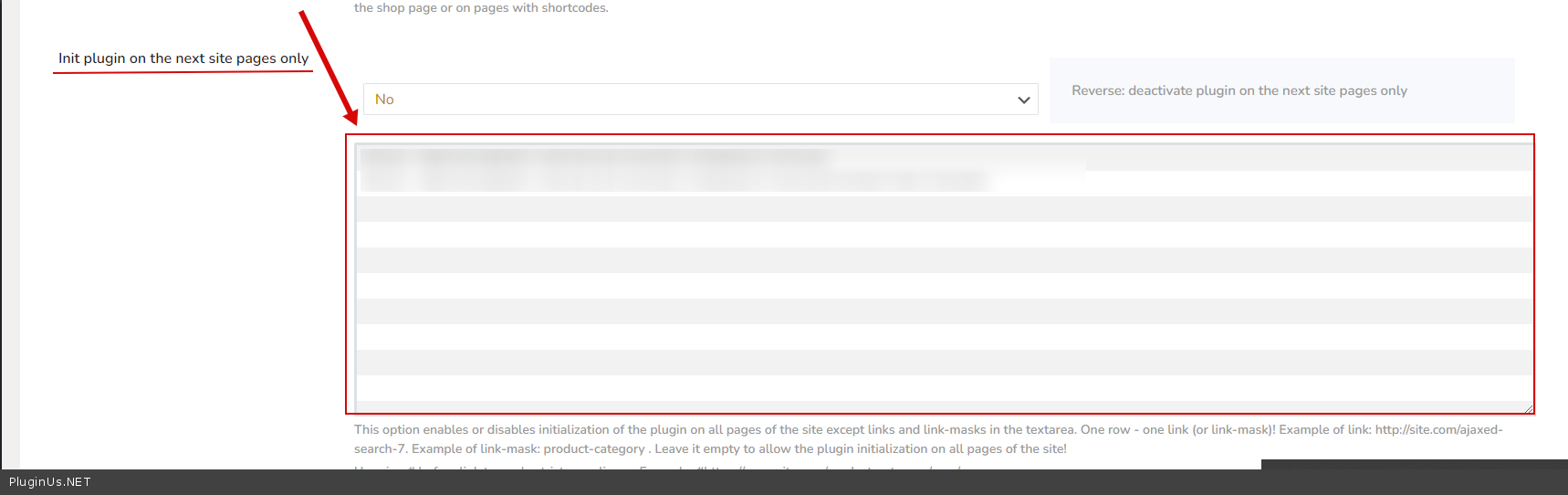Image resolution: width=1568 pixels, height=495 pixels.
Task: Click the red underline beneath the Init plugin label
Action: pos(183,71)
